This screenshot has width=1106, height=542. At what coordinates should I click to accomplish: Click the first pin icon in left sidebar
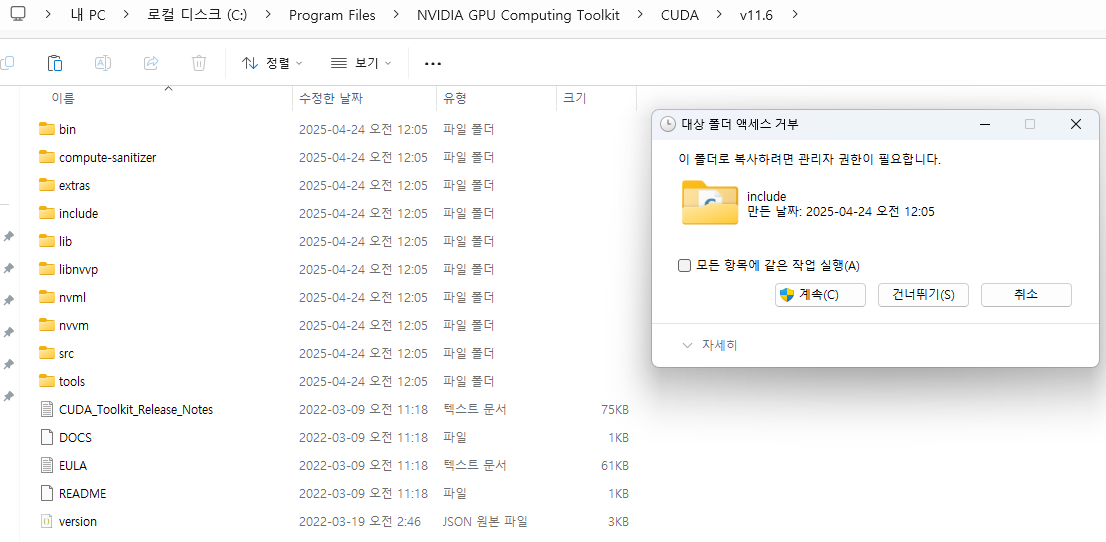[x=8, y=236]
